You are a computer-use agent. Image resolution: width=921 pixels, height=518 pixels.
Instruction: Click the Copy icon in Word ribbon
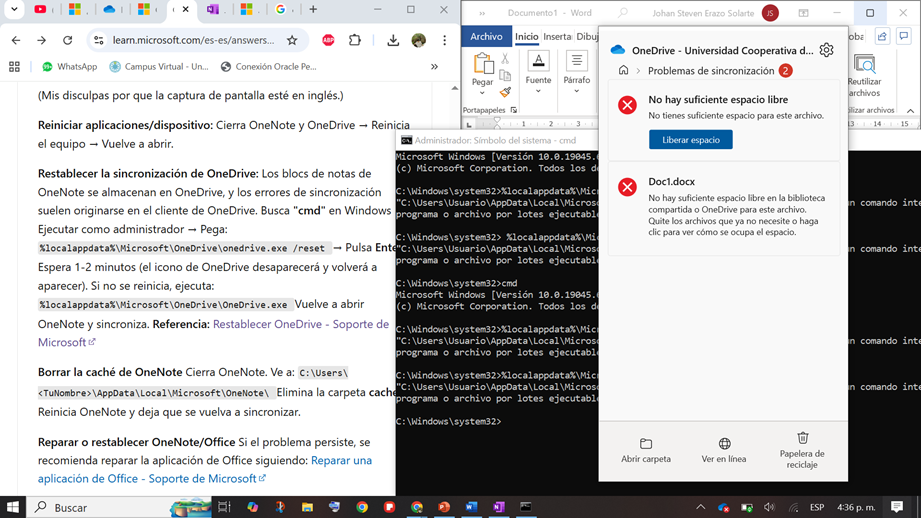pyautogui.click(x=505, y=75)
